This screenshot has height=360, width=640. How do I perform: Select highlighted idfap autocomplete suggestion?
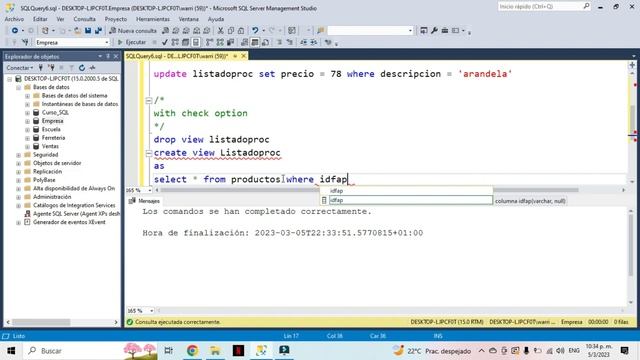(x=410, y=200)
